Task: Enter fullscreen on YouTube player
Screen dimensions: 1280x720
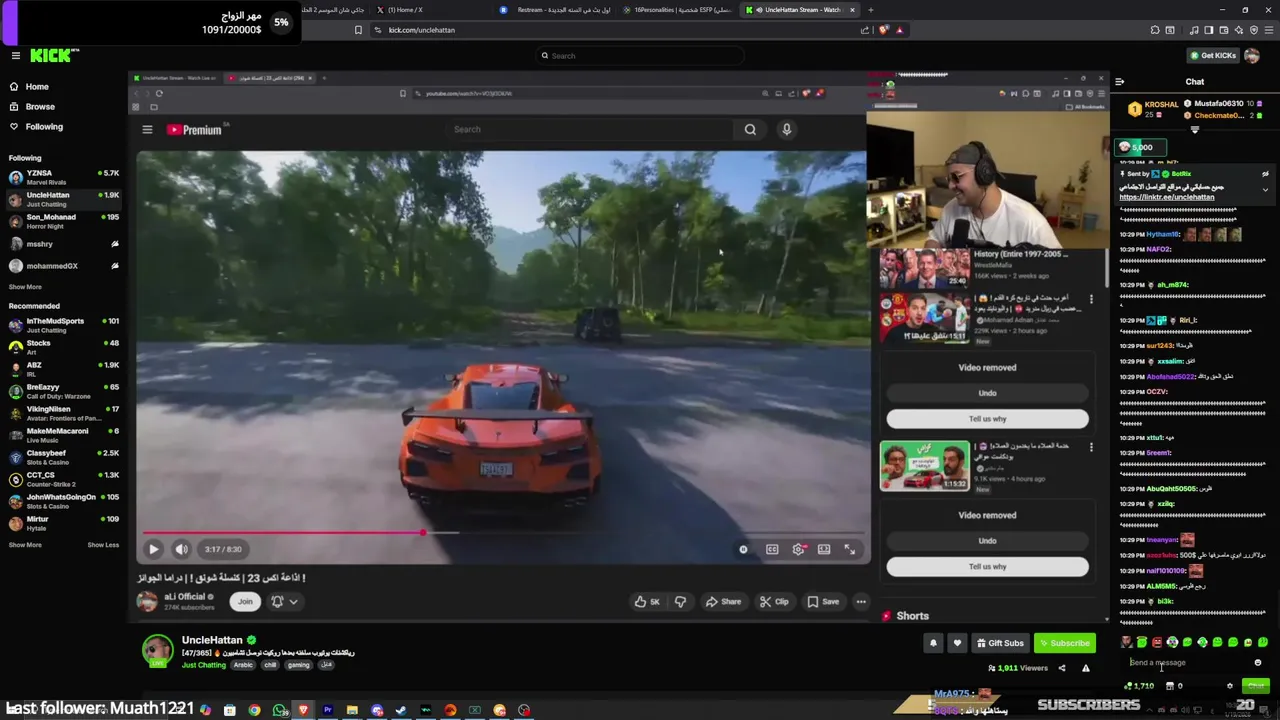Action: pos(849,549)
